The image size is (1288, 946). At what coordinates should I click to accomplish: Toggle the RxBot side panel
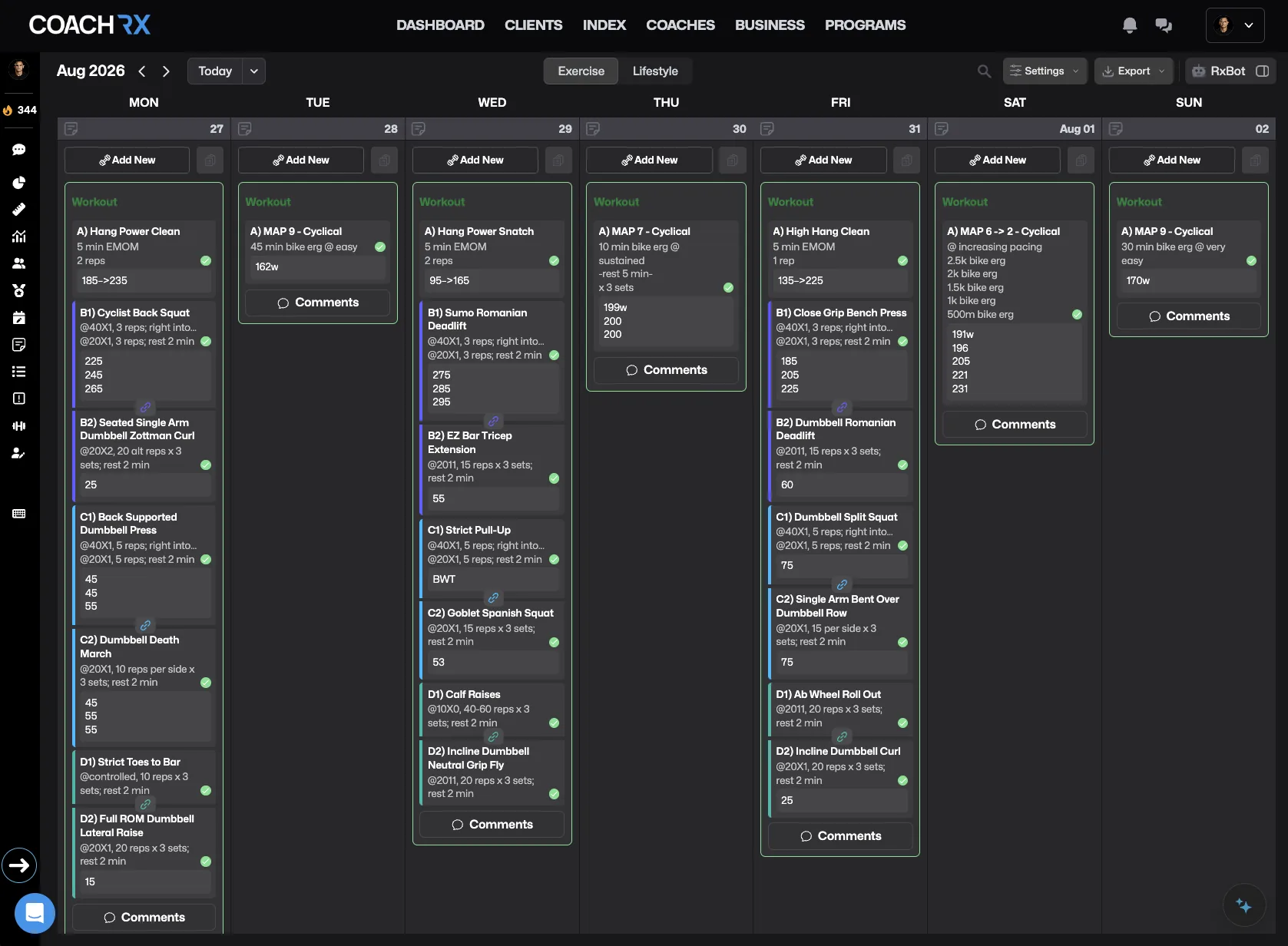[x=1263, y=71]
